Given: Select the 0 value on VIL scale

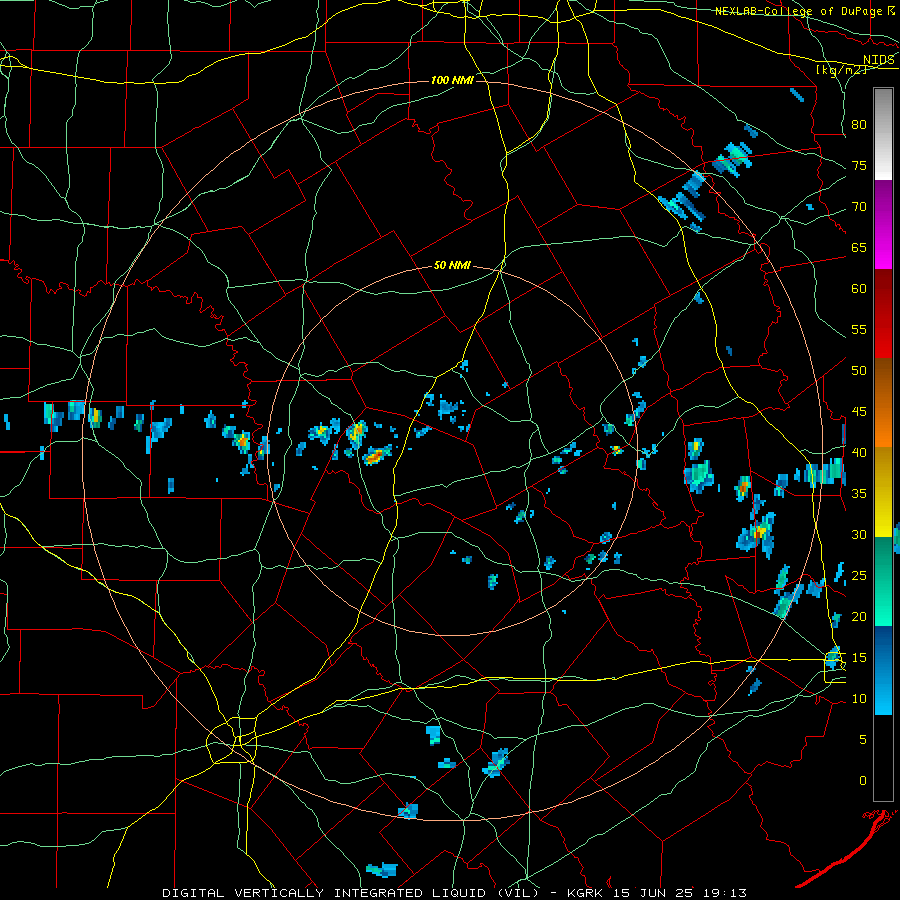Looking at the screenshot, I should [x=863, y=781].
